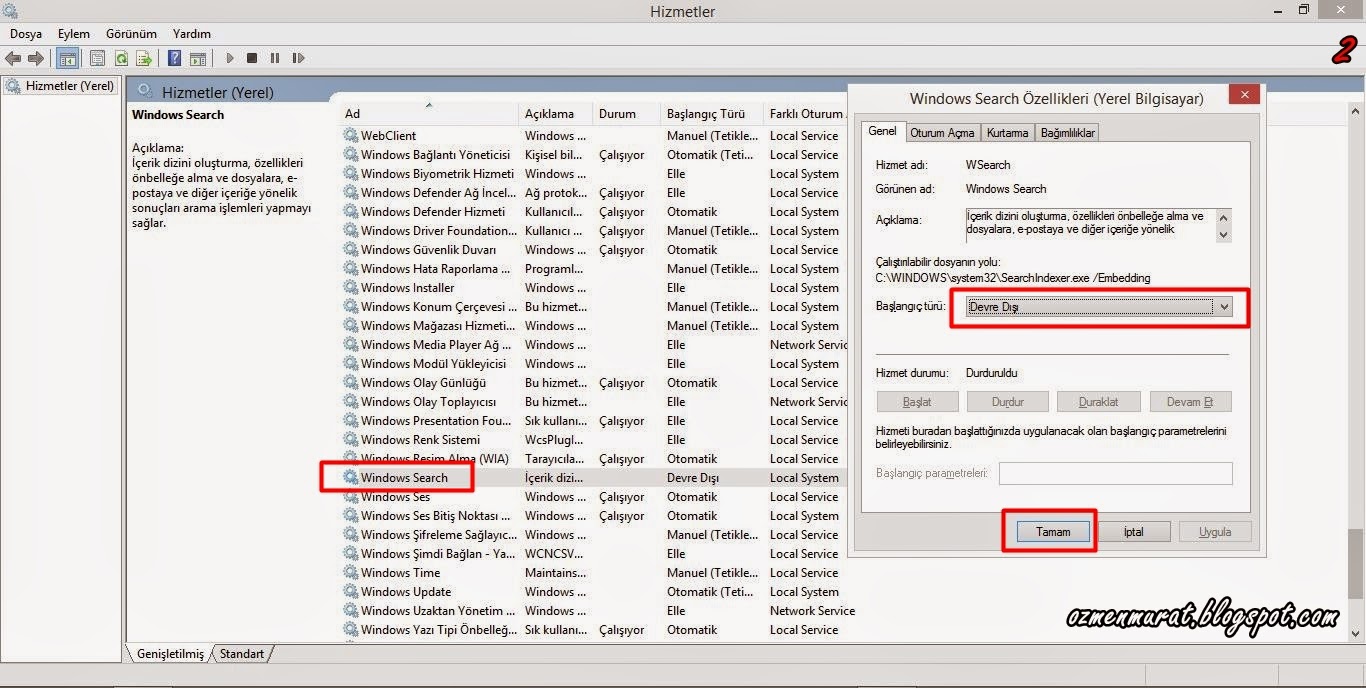Click the gear icon beside Windows Search row
The height and width of the screenshot is (688, 1366).
coord(351,477)
